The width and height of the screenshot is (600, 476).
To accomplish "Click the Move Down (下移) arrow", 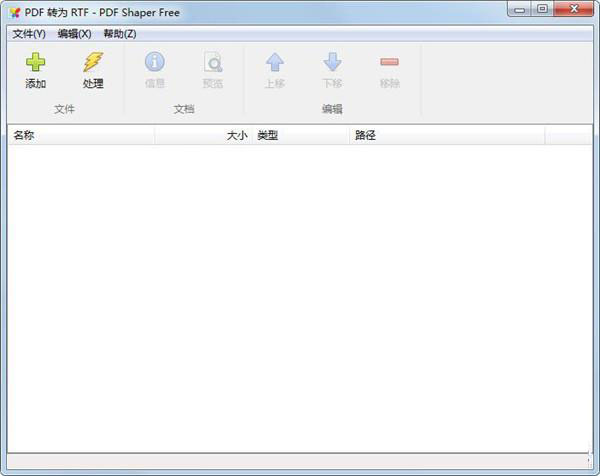I will coord(332,62).
